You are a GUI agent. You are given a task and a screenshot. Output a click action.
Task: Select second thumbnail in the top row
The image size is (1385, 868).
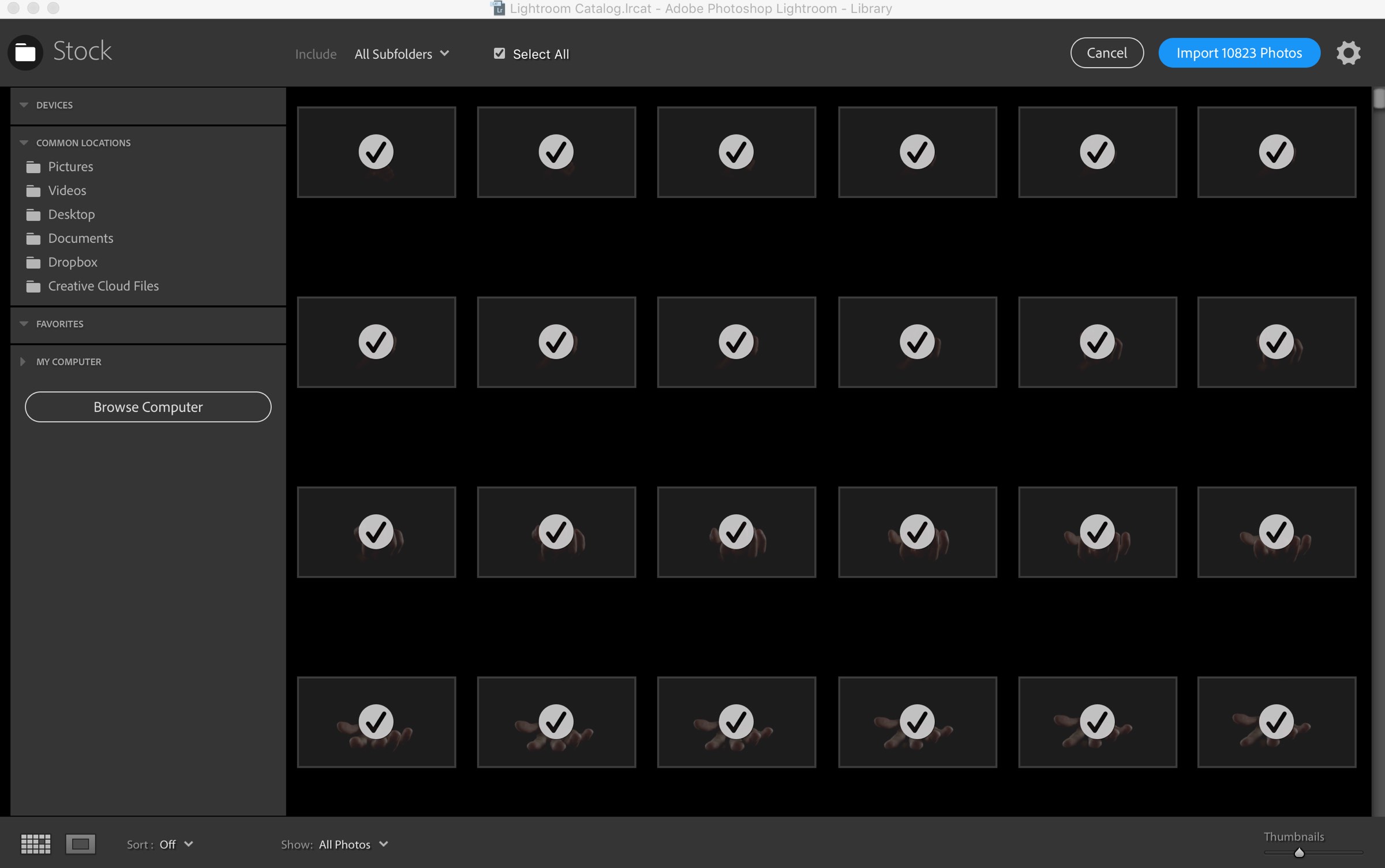pyautogui.click(x=556, y=152)
